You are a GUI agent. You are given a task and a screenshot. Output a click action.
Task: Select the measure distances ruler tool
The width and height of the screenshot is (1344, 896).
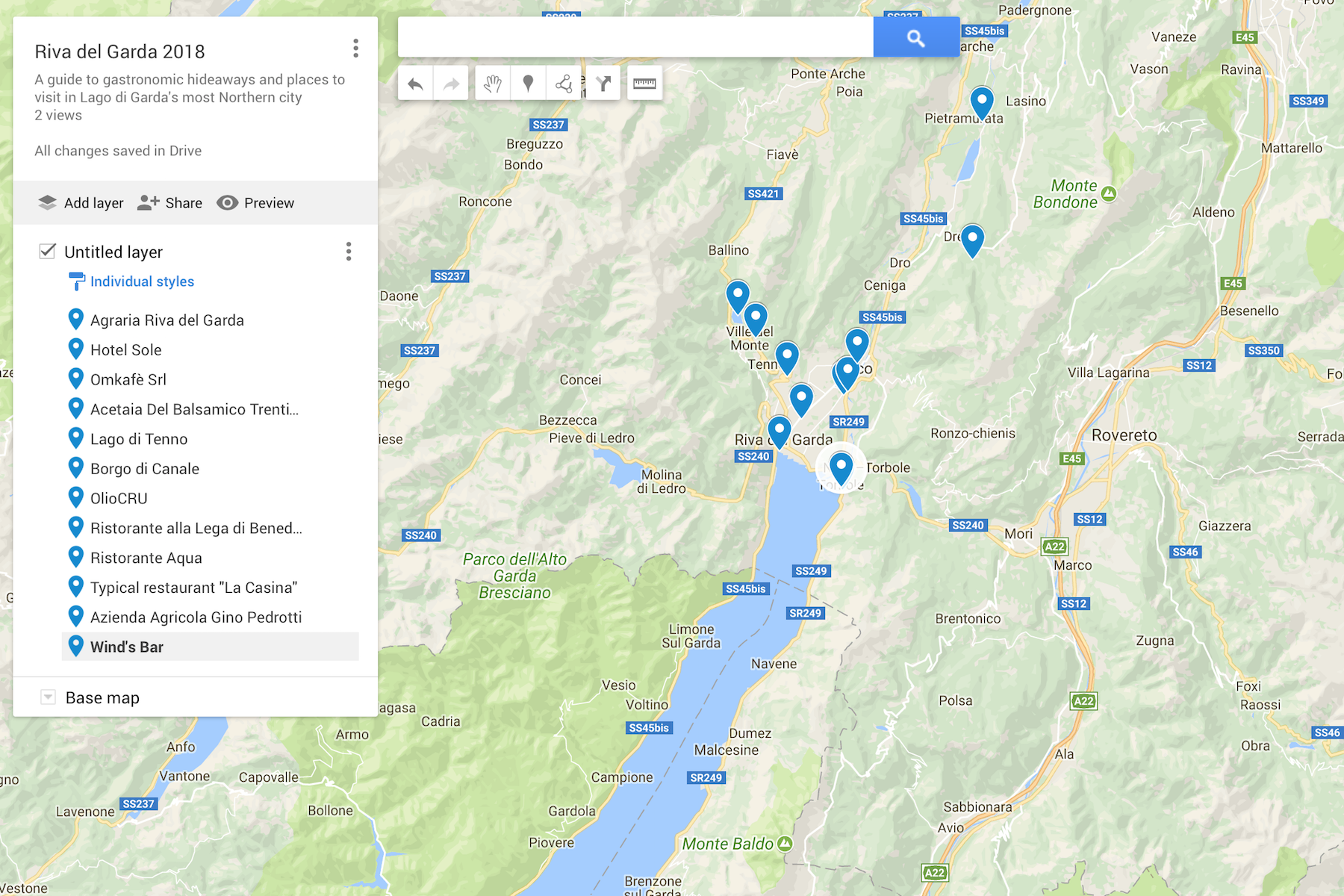644,83
